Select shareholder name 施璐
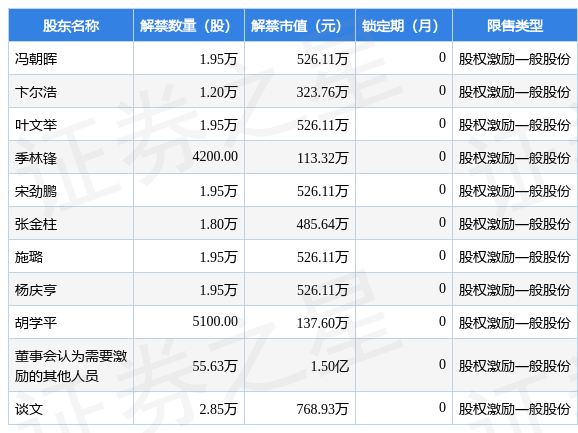578x433 pixels. (29, 257)
